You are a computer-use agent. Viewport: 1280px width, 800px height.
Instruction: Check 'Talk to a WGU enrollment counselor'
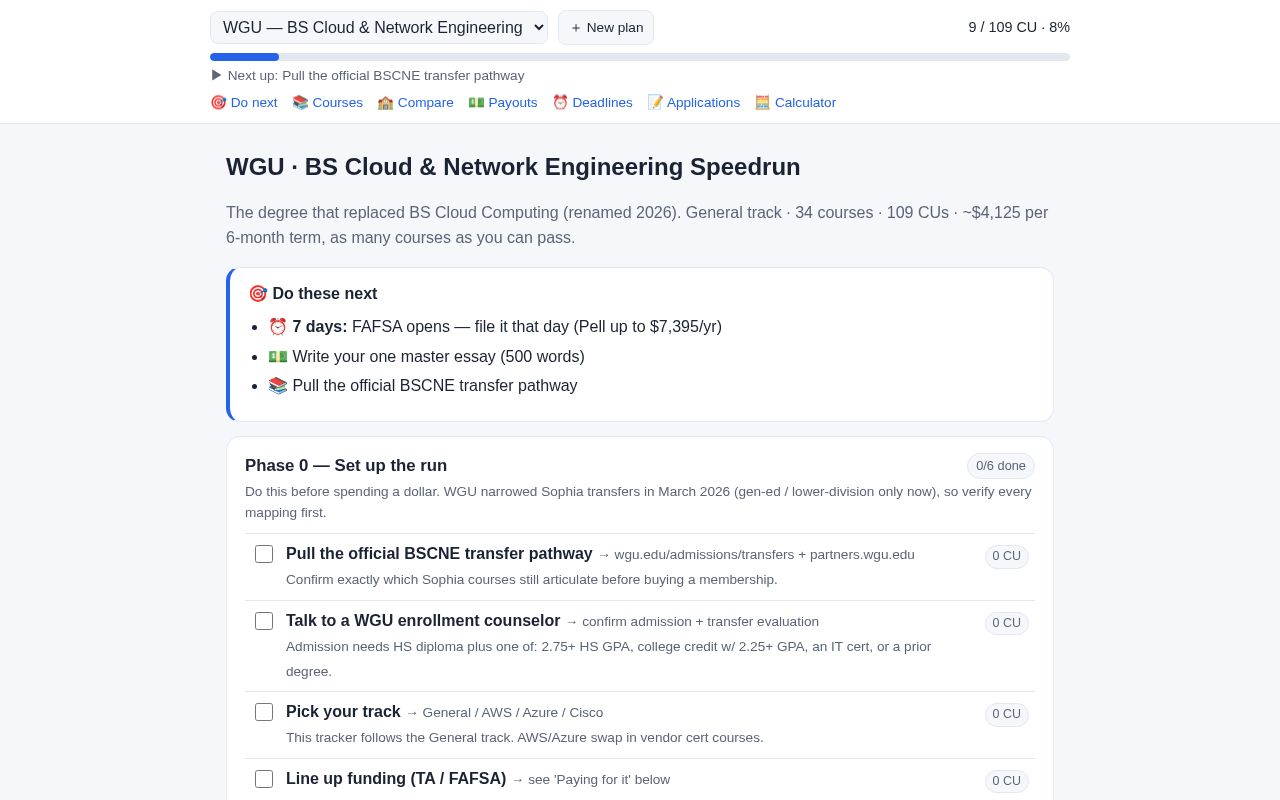pyautogui.click(x=264, y=621)
